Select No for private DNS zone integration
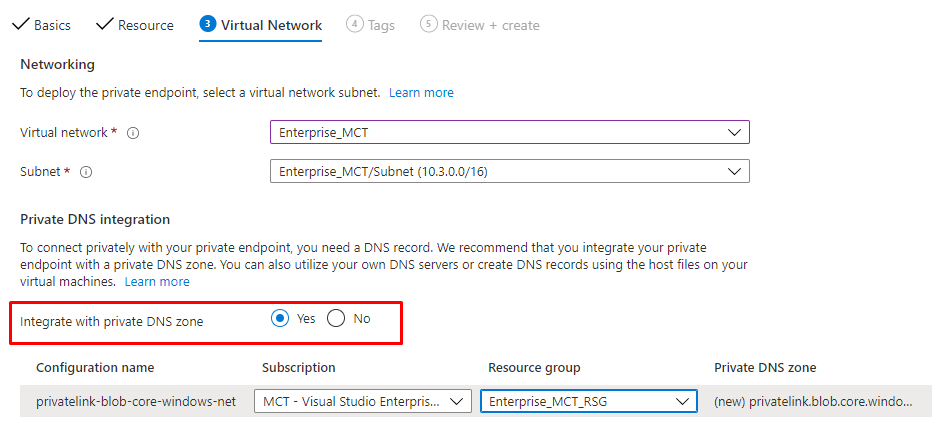Viewport: 940px width, 434px height. pos(336,318)
